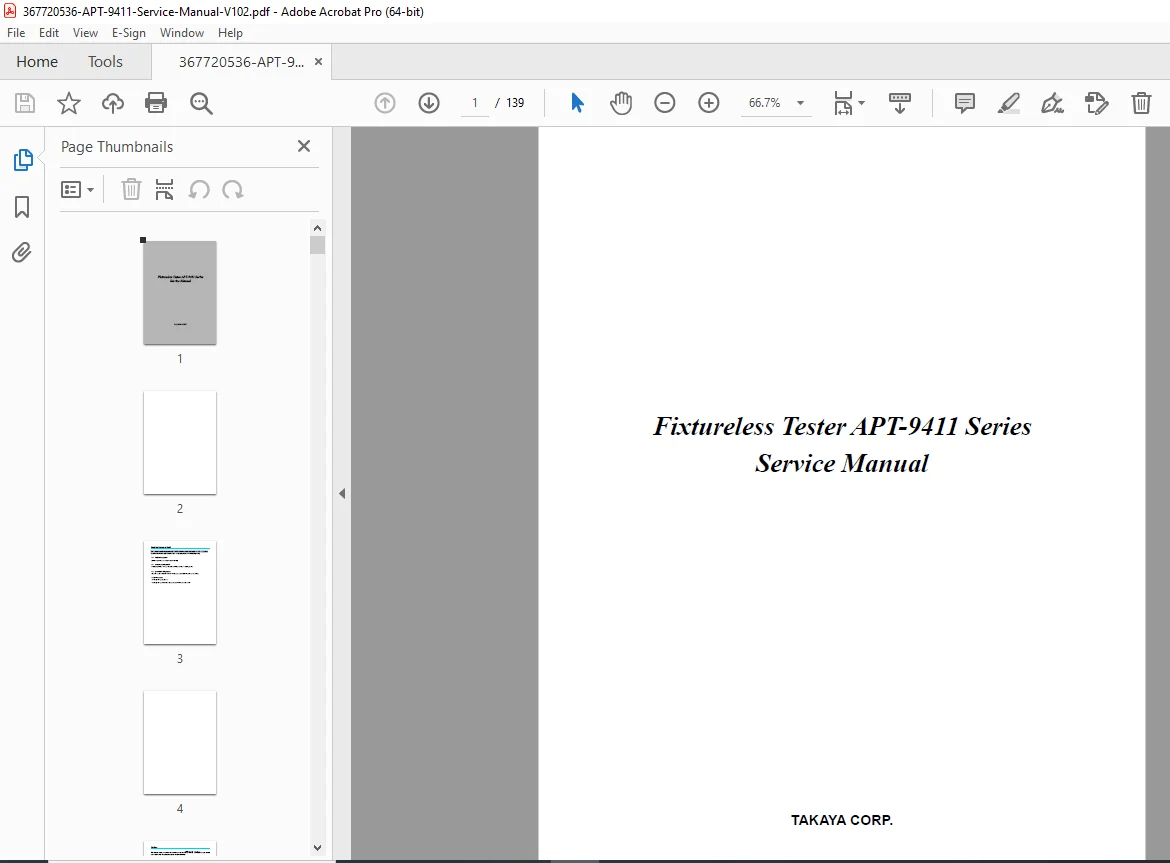Viewport: 1170px width, 863px height.
Task: Open the Attachments paperclip panel
Action: tap(22, 253)
